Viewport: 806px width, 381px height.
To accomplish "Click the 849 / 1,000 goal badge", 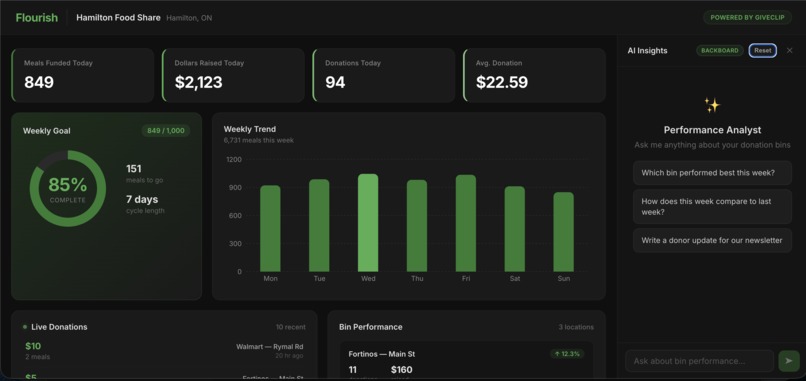I will 166,131.
